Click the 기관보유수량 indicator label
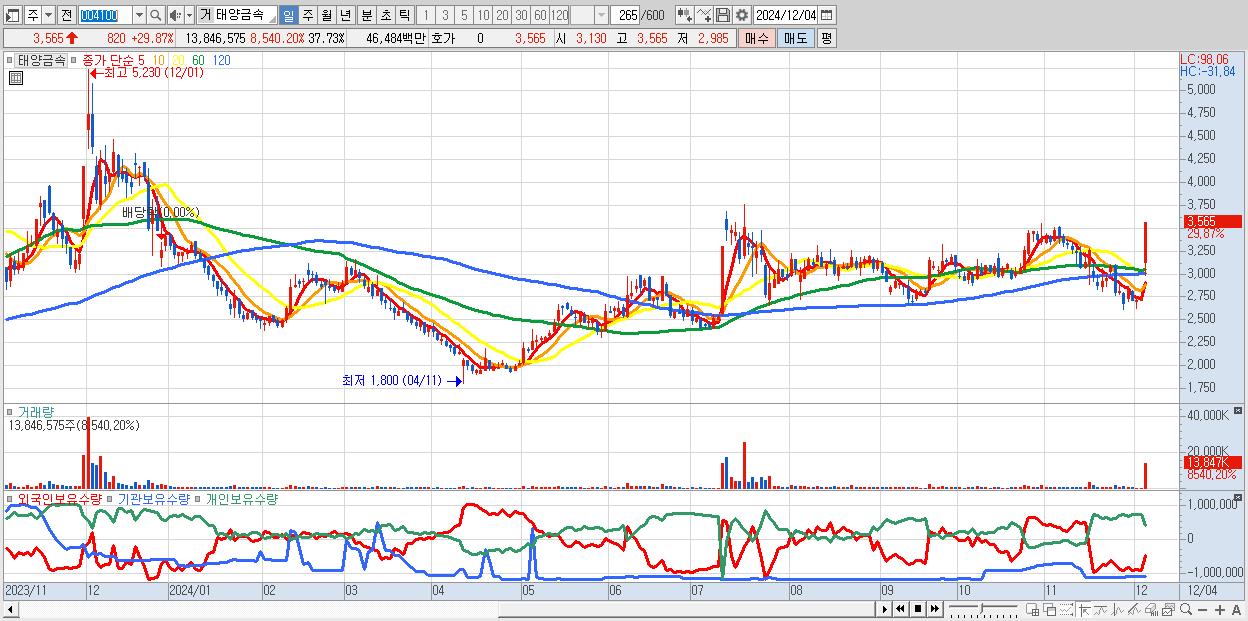This screenshot has height=621, width=1248. (154, 498)
